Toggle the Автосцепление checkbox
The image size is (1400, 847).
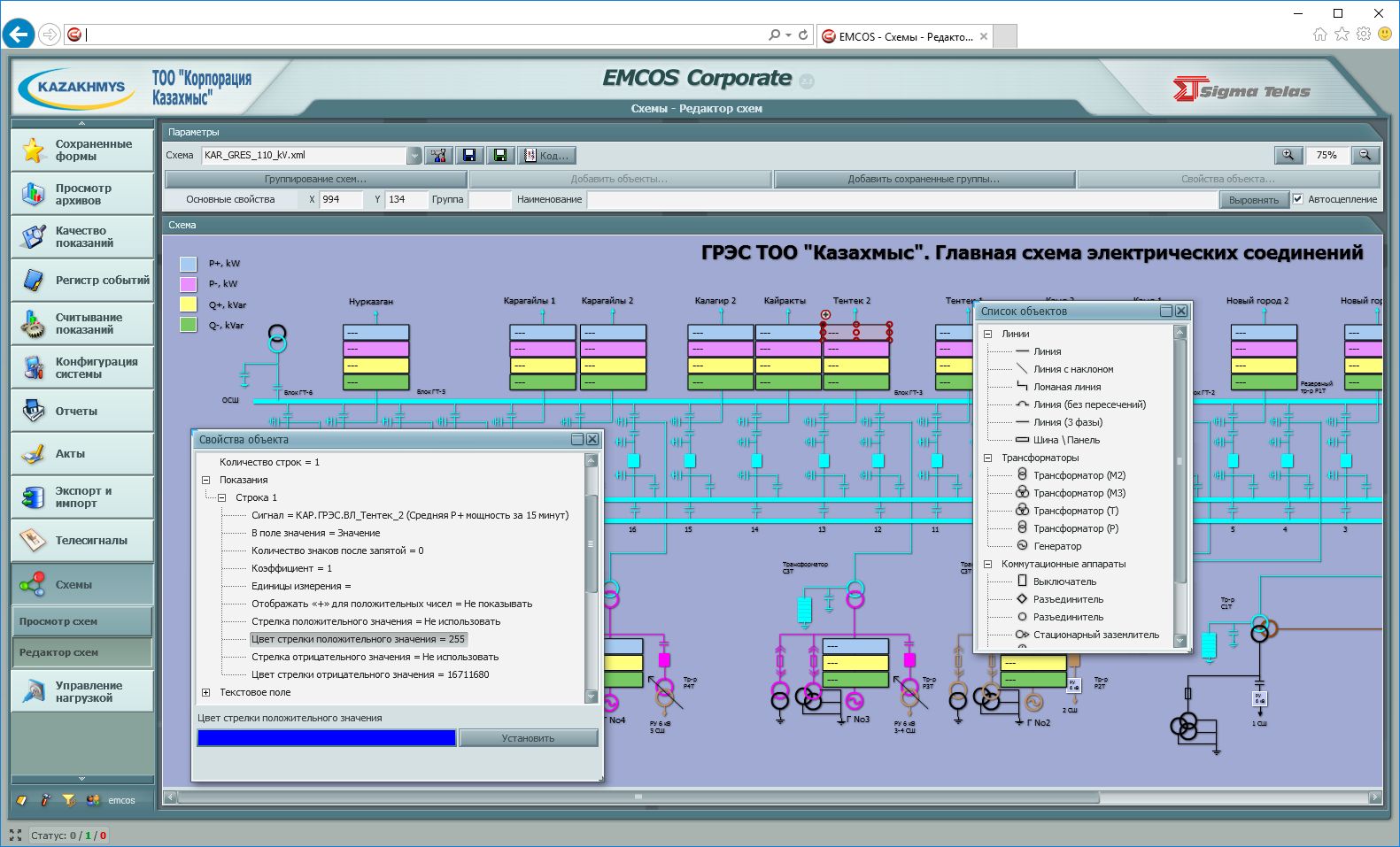tap(1298, 199)
